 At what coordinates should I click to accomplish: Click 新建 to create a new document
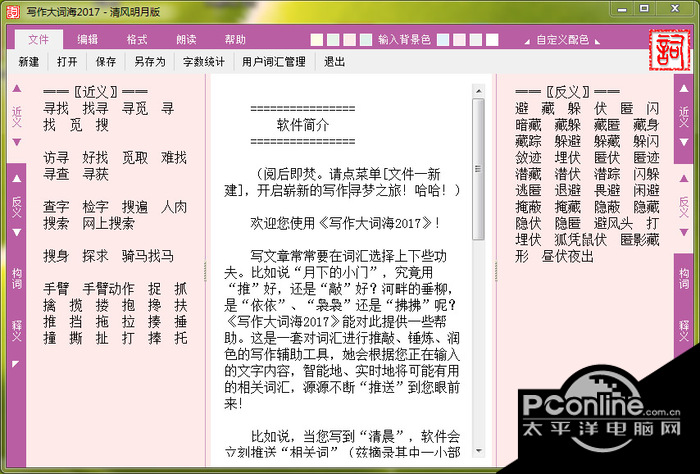(x=29, y=62)
